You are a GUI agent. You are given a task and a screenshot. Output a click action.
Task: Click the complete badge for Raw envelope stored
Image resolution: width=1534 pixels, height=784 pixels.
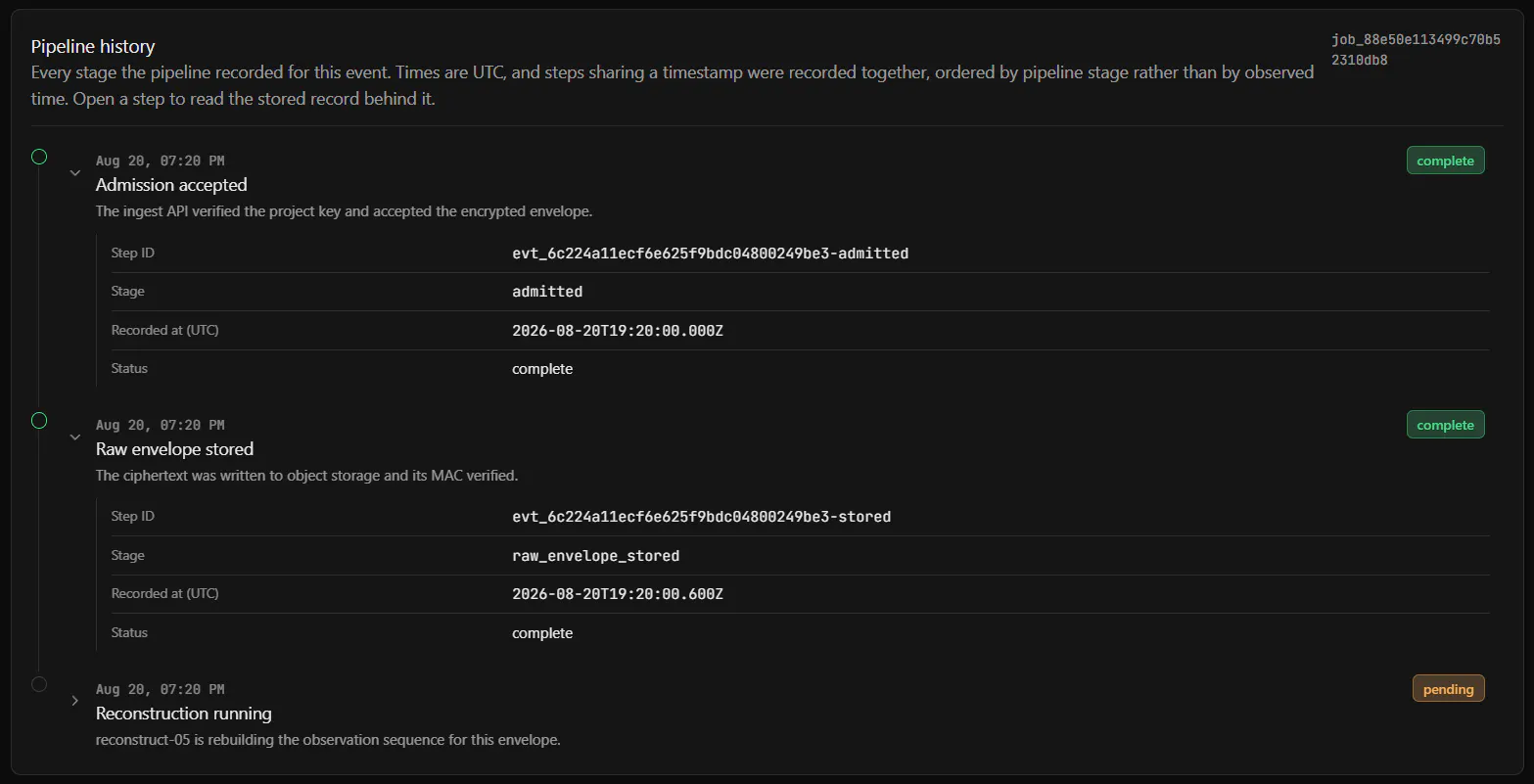pos(1445,425)
